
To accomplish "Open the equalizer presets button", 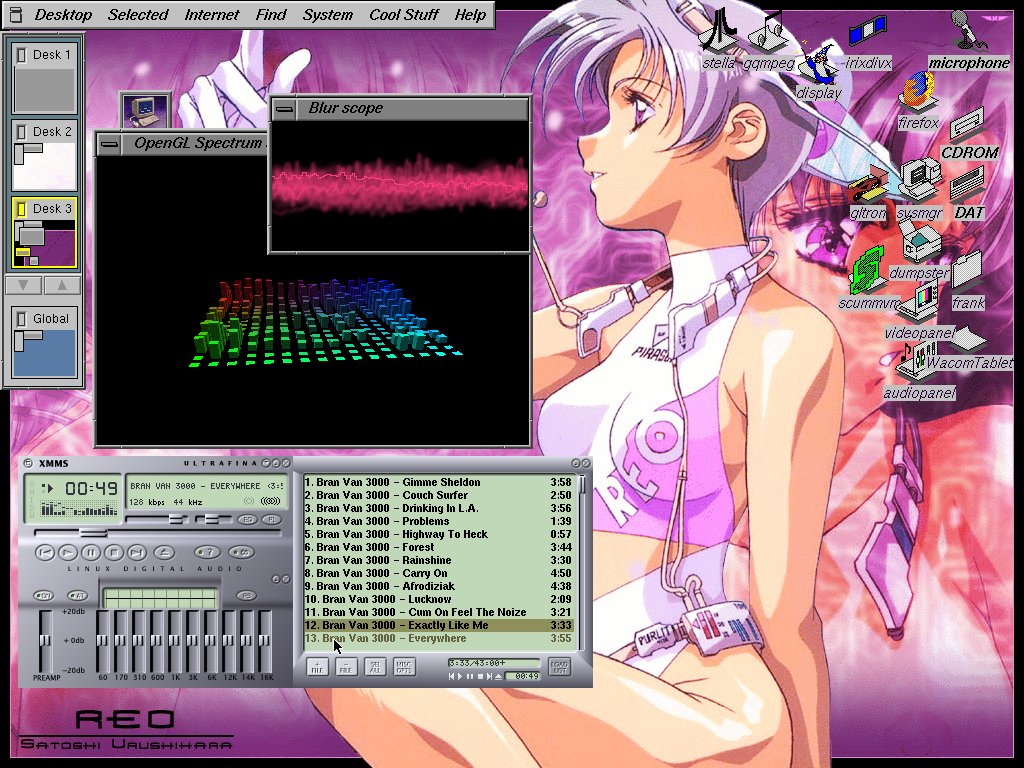I will click(247, 596).
